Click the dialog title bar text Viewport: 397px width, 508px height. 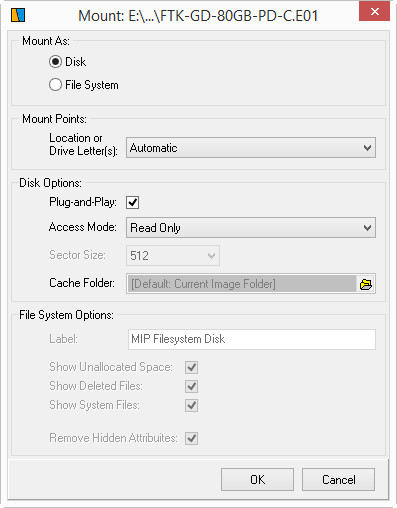(198, 16)
